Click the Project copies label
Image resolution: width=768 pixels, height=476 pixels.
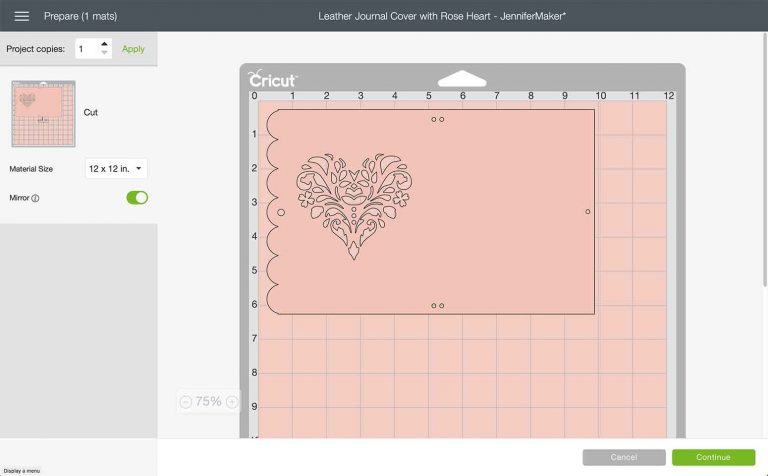(x=35, y=49)
